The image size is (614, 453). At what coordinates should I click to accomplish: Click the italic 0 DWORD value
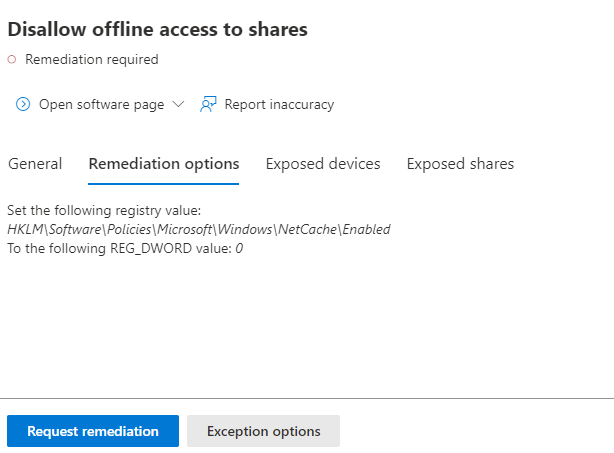point(239,249)
